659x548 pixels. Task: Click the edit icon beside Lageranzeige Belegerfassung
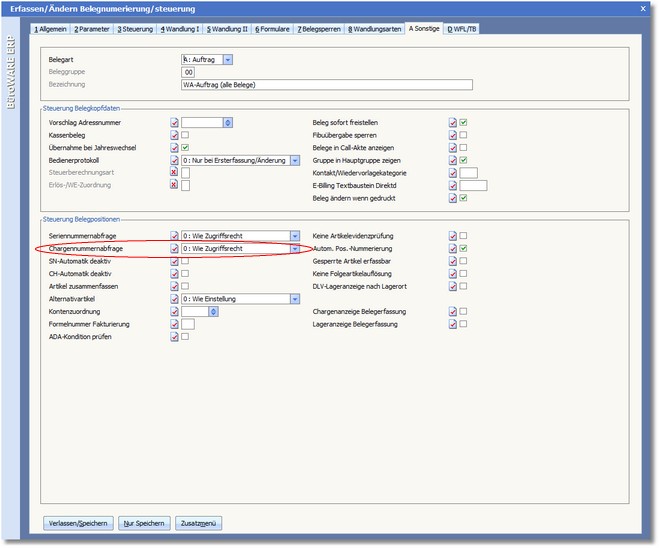[x=453, y=324]
